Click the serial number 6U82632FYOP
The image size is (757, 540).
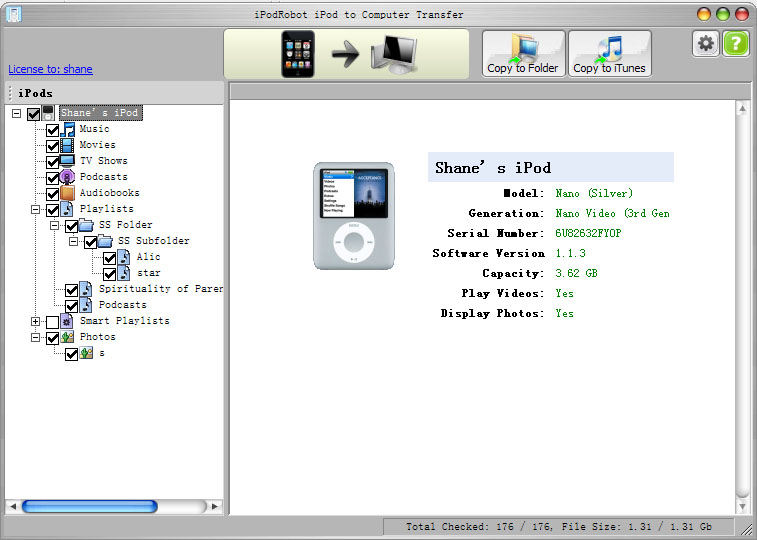pyautogui.click(x=588, y=234)
